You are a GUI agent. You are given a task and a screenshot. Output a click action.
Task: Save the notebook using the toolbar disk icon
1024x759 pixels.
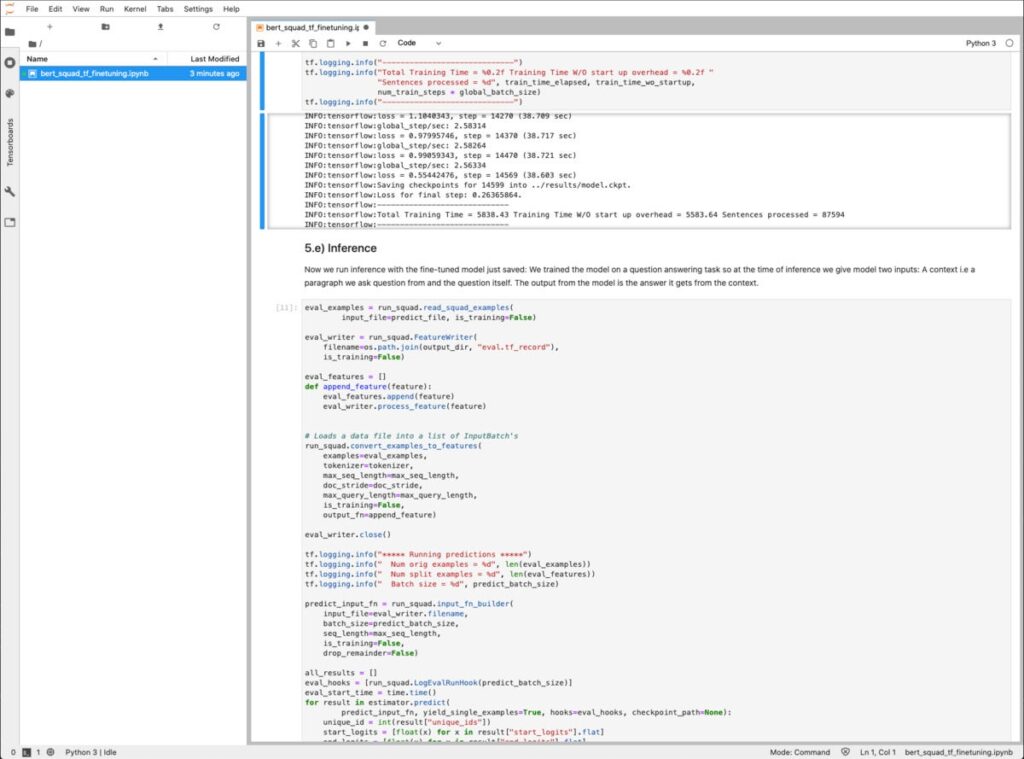click(x=261, y=44)
